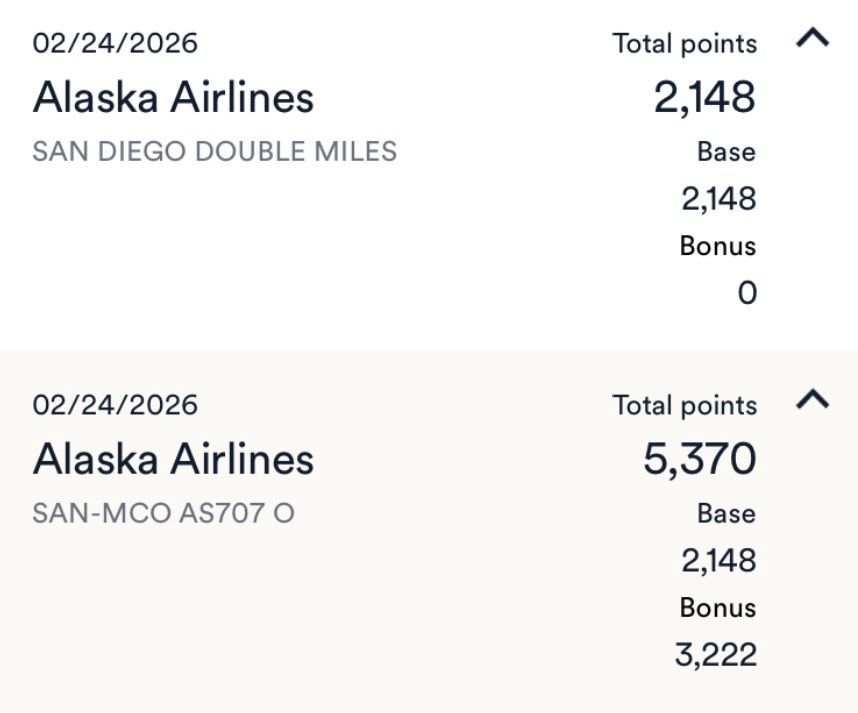Collapse the San Diego Double Miles entry chevron
Image resolution: width=858 pixels, height=713 pixels.
coord(812,38)
